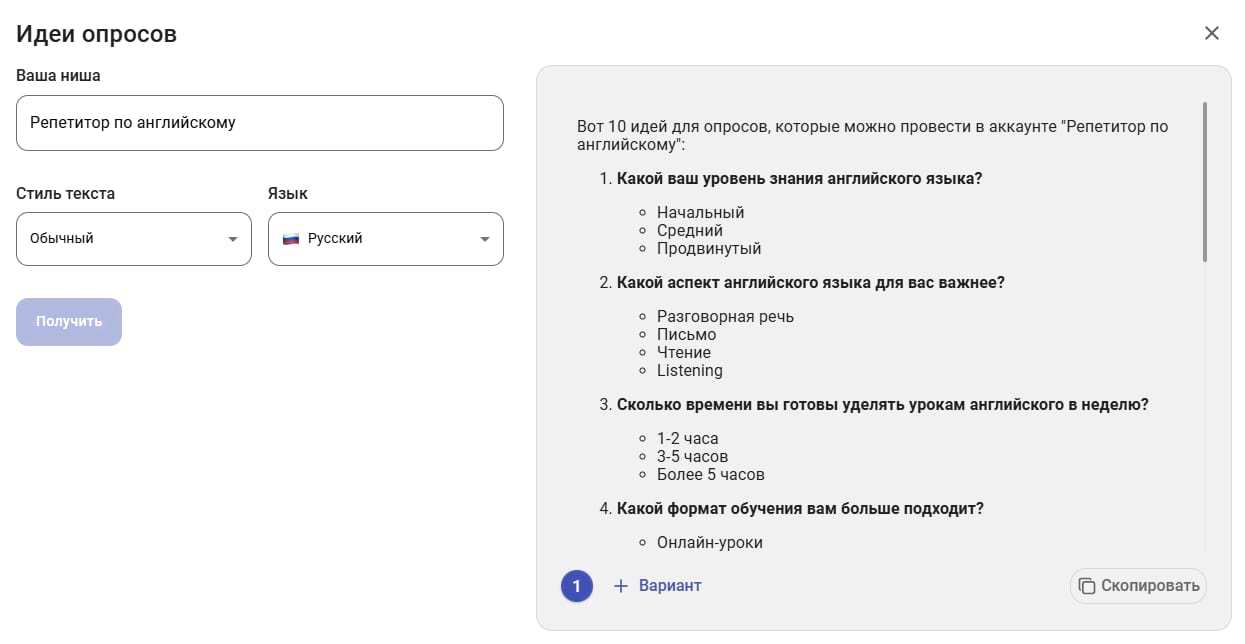Click the option 3-5 часов
1245x644 pixels.
(x=692, y=457)
